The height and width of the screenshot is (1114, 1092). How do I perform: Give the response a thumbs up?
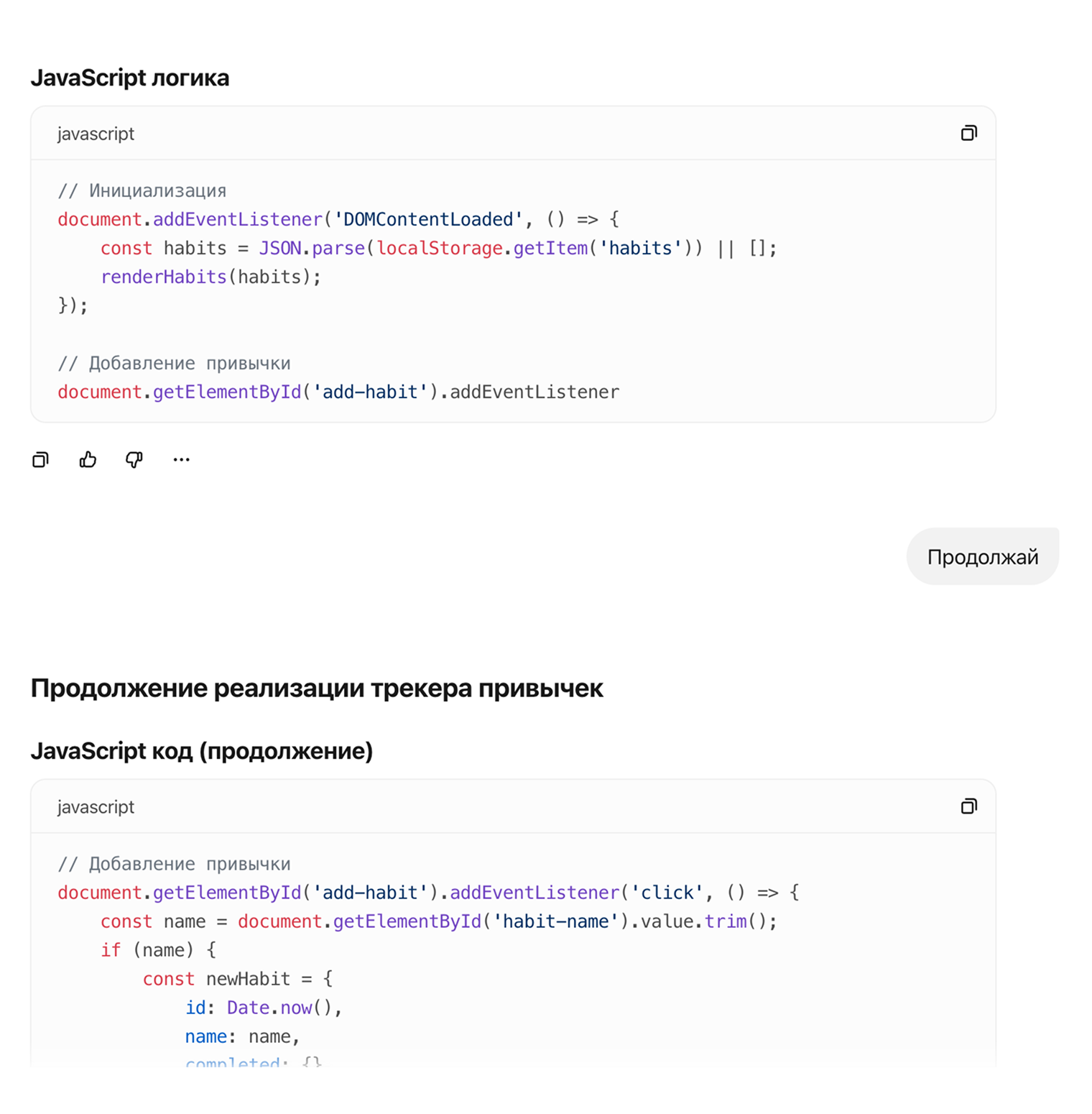pos(88,460)
